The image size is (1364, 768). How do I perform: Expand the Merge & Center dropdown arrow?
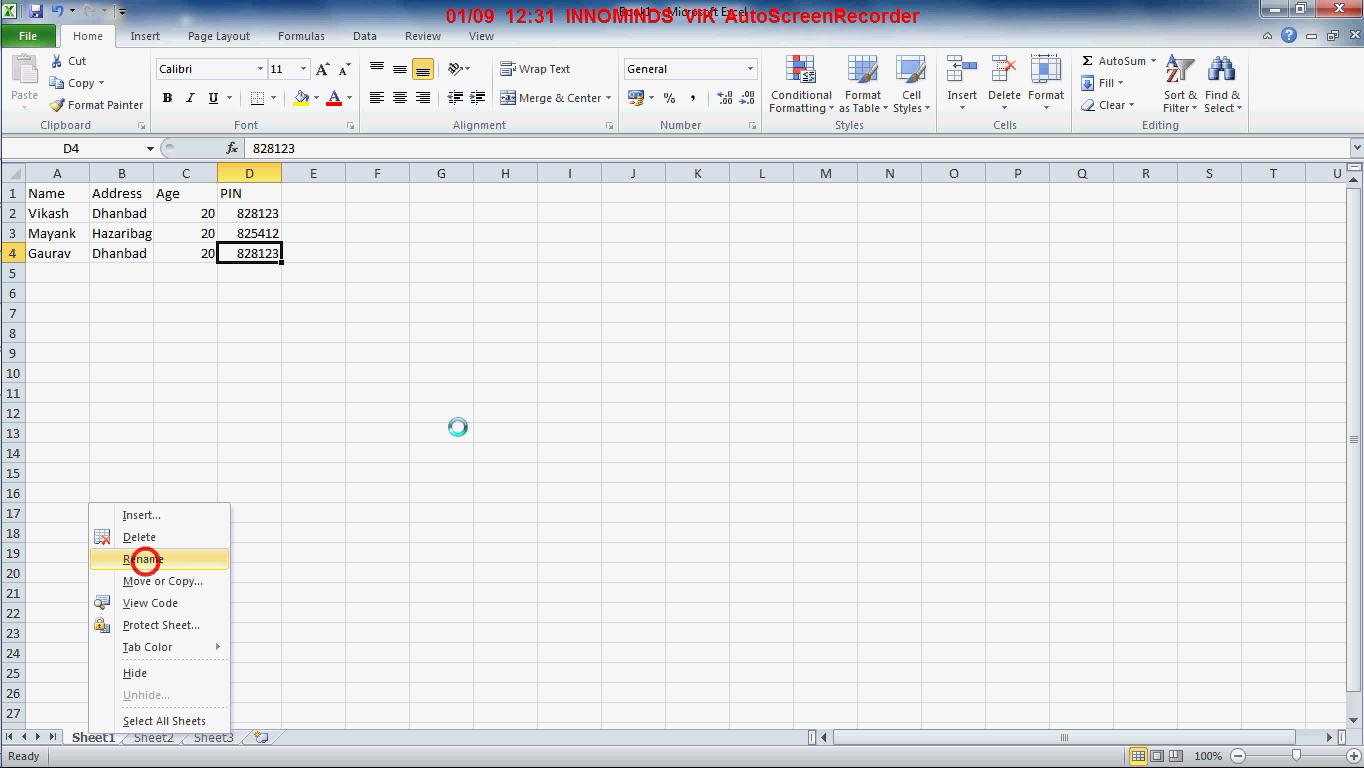pos(610,98)
